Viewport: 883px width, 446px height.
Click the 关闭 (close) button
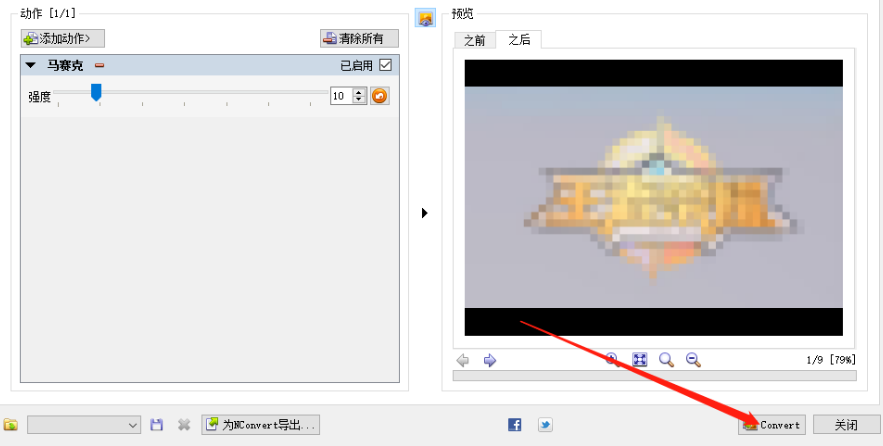(x=846, y=425)
